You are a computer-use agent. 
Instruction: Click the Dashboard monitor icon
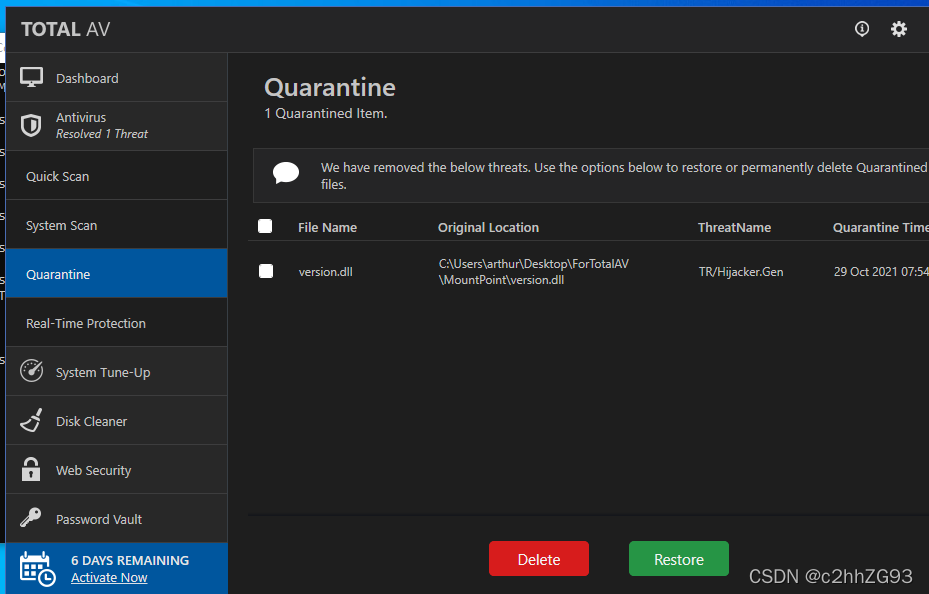pyautogui.click(x=31, y=78)
